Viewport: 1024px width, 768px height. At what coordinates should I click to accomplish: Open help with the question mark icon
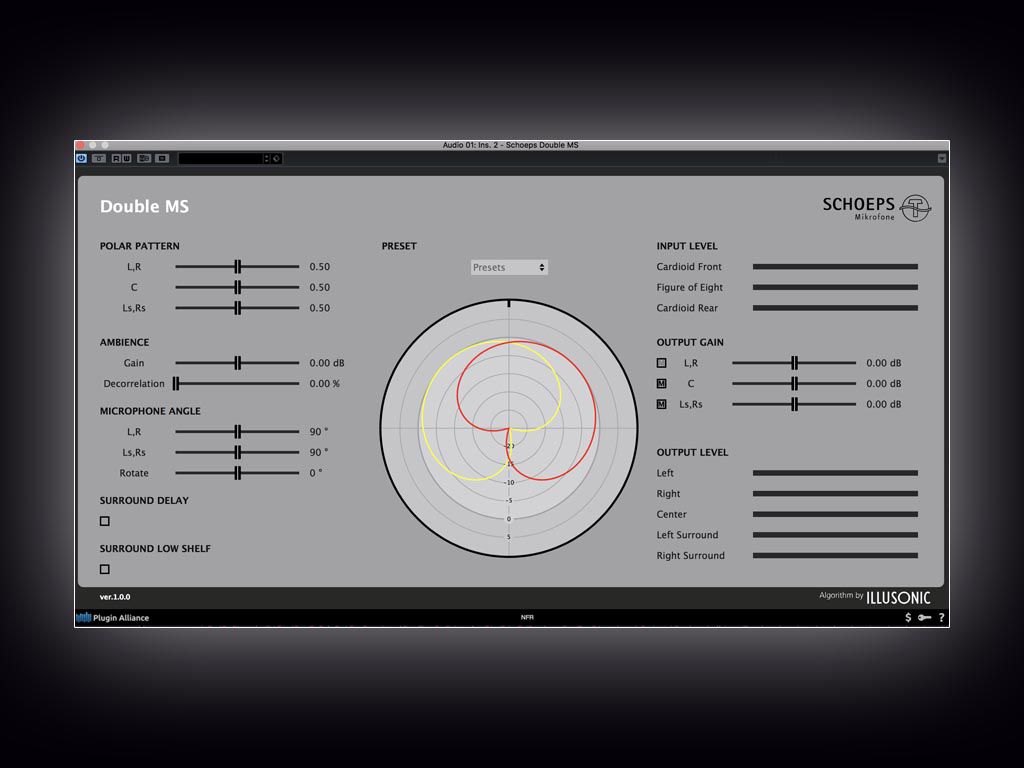(x=941, y=618)
